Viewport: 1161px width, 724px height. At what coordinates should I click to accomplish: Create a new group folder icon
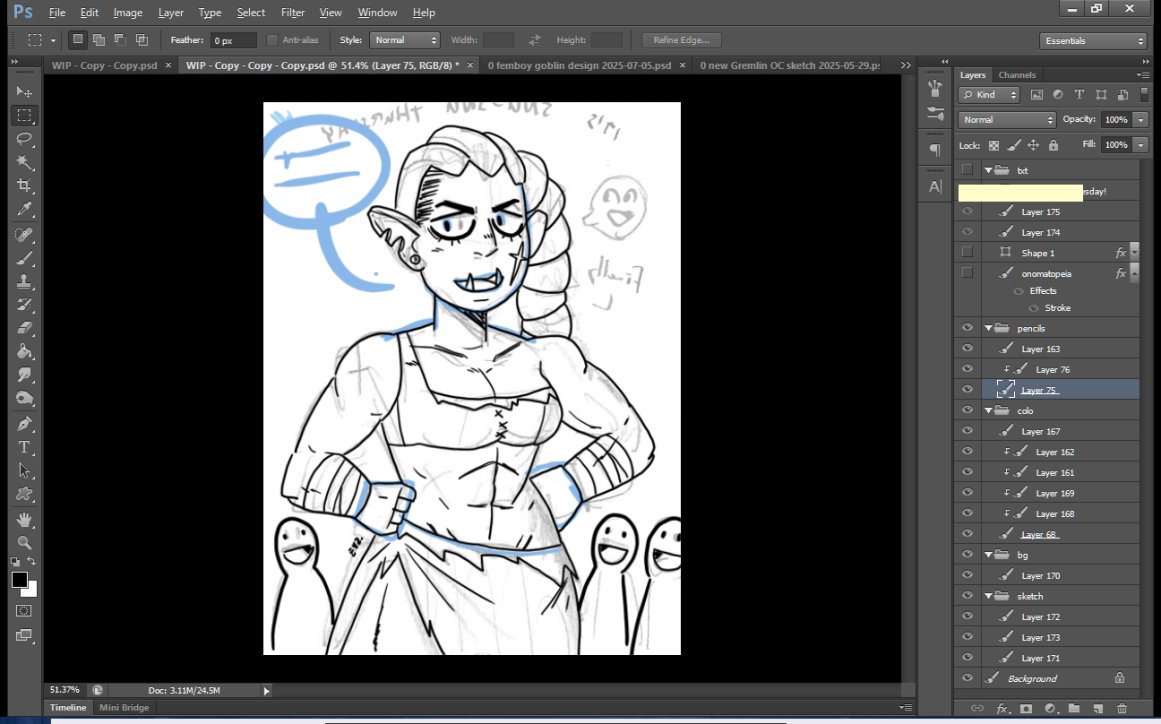coord(1074,708)
